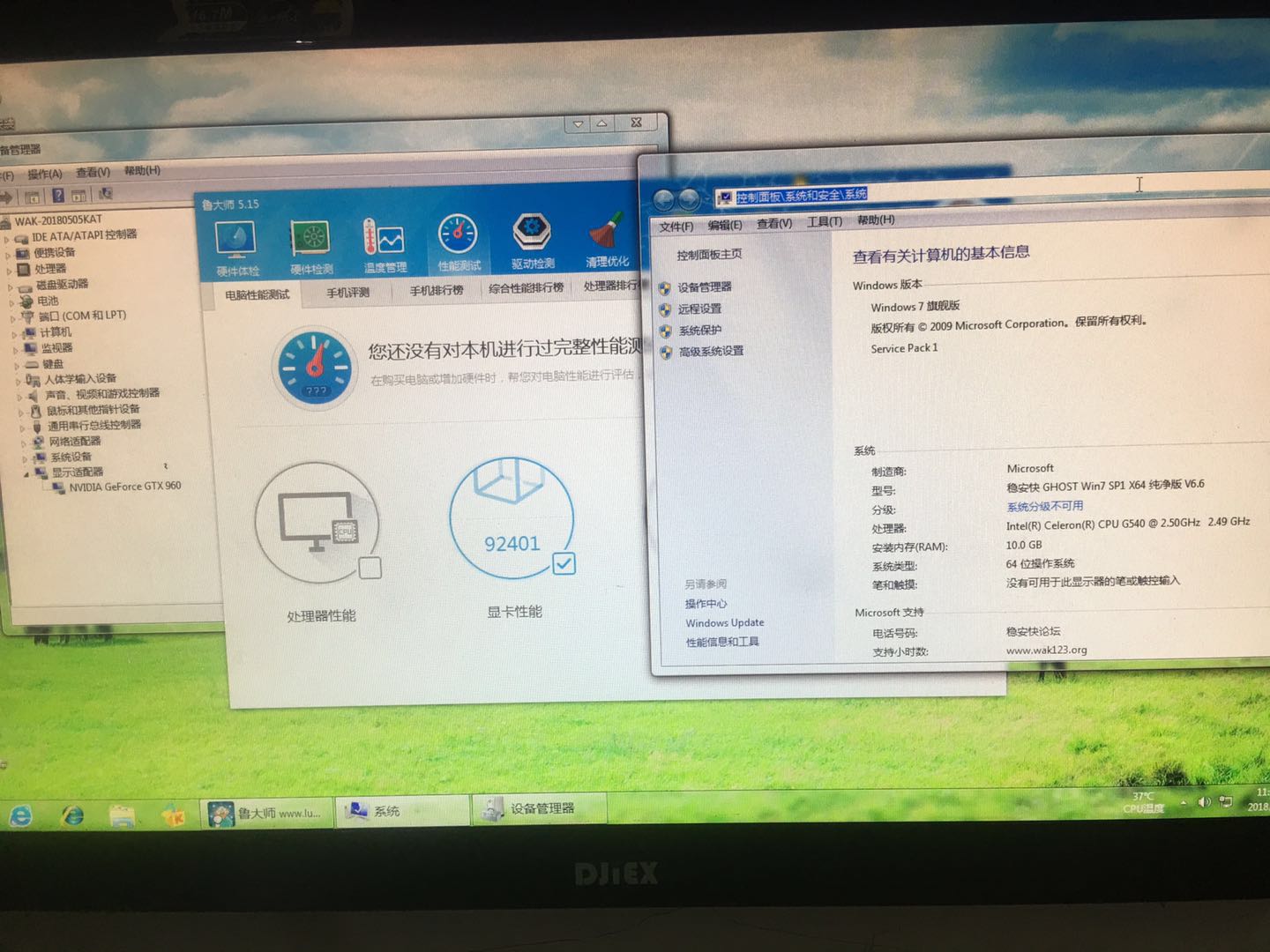Image resolution: width=1270 pixels, height=952 pixels.
Task: Click the forward arrow in System window
Action: (x=689, y=199)
